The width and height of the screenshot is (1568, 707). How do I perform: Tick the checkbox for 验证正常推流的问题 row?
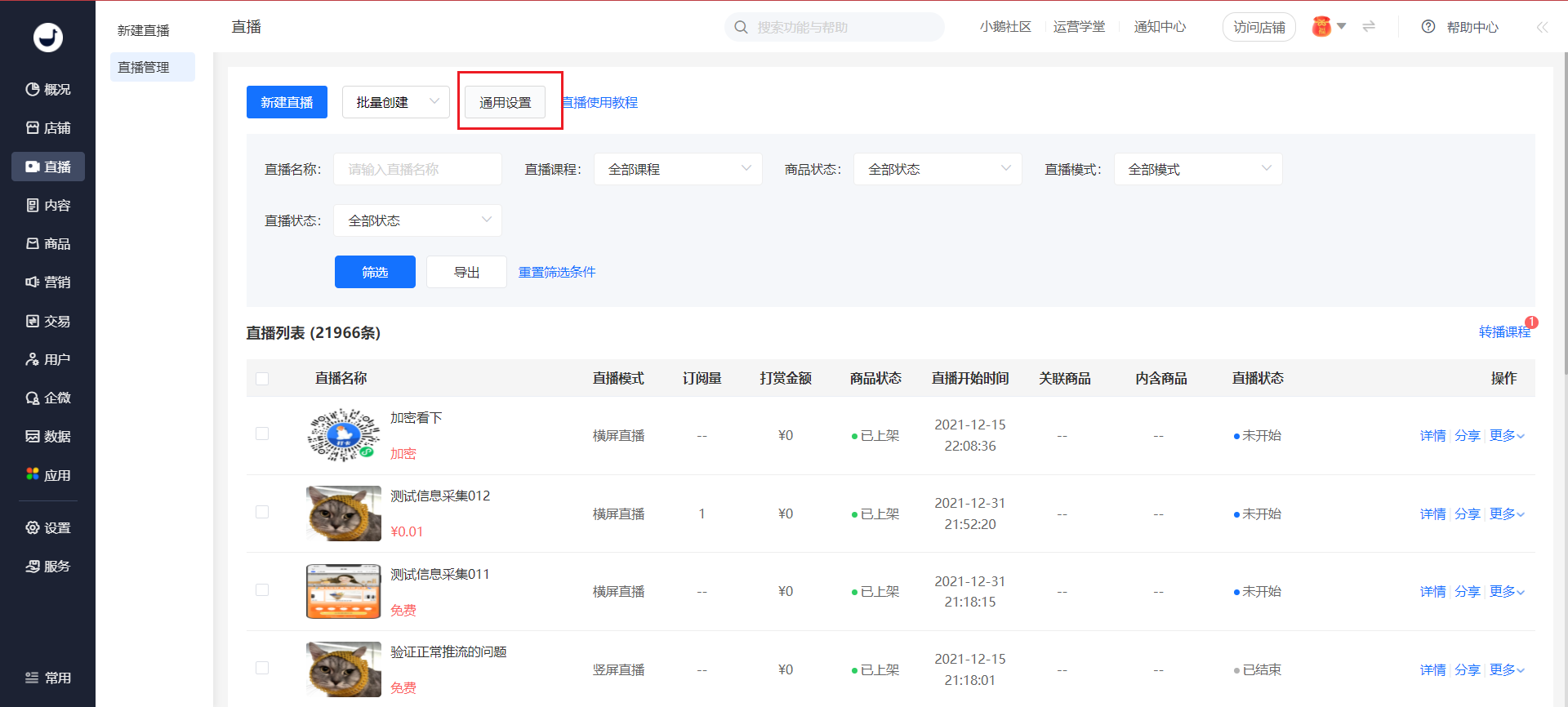pyautogui.click(x=262, y=668)
